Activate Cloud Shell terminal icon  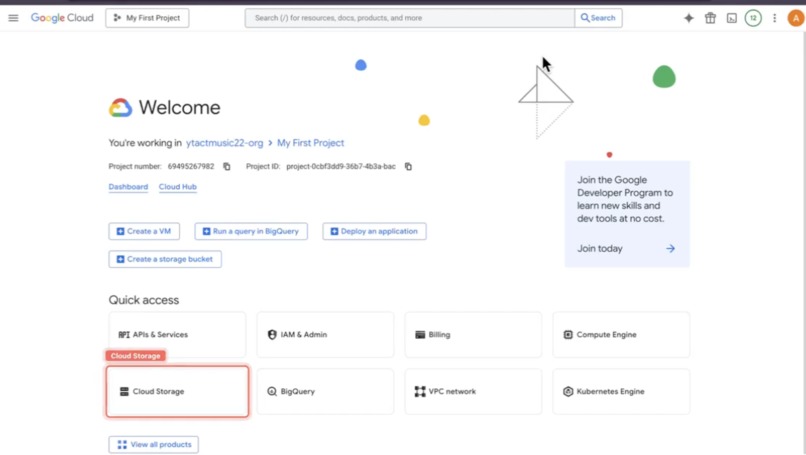pyautogui.click(x=731, y=19)
